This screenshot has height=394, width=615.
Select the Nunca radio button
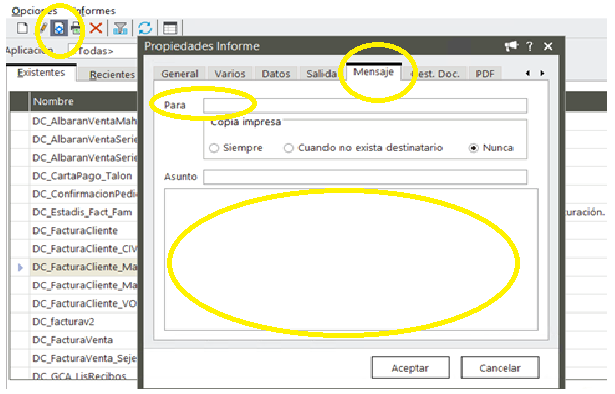[474, 148]
